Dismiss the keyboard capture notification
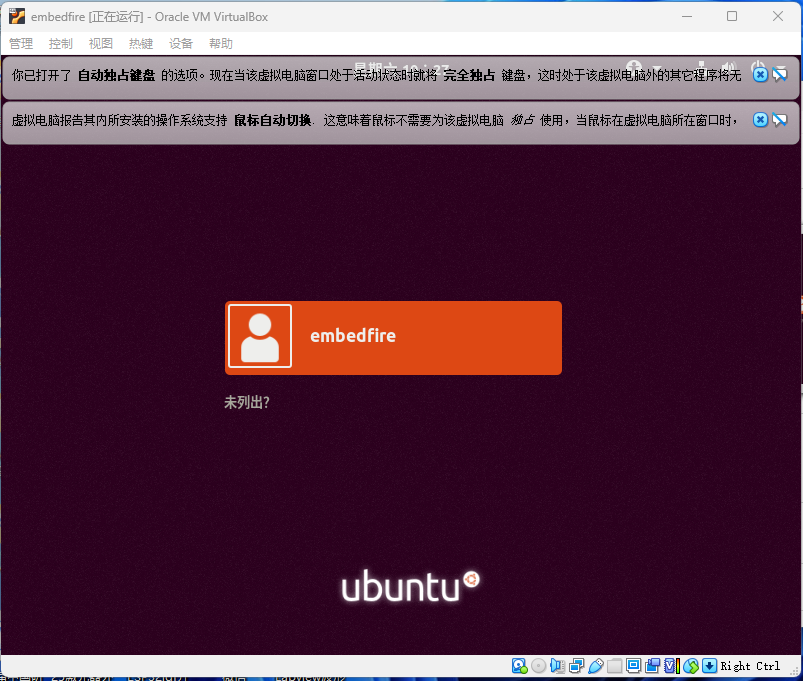 [x=760, y=75]
